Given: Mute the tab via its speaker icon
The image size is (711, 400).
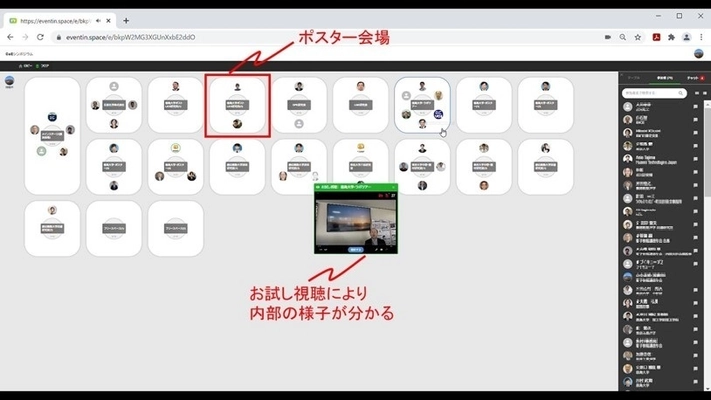Looking at the screenshot, I should (98, 21).
